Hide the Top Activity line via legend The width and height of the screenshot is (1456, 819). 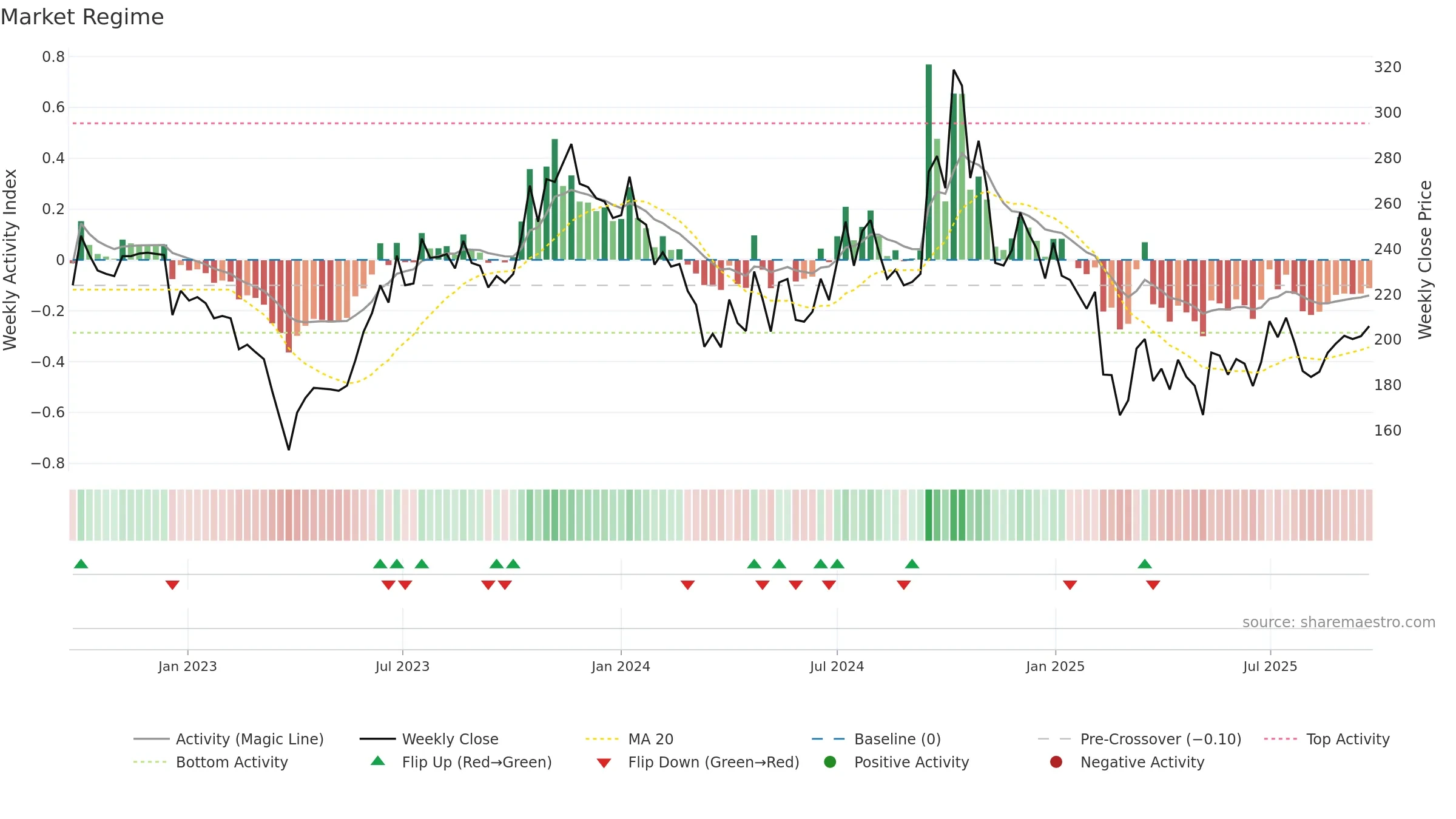click(1326, 739)
